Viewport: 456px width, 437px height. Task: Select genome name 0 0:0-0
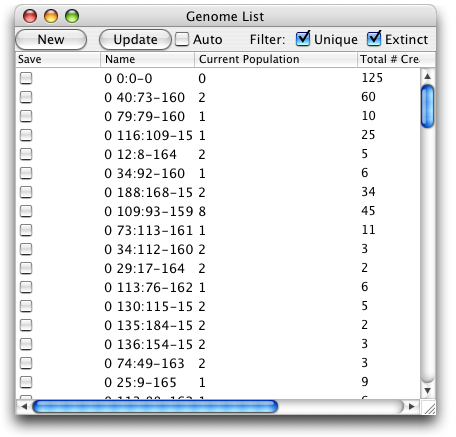(x=128, y=79)
